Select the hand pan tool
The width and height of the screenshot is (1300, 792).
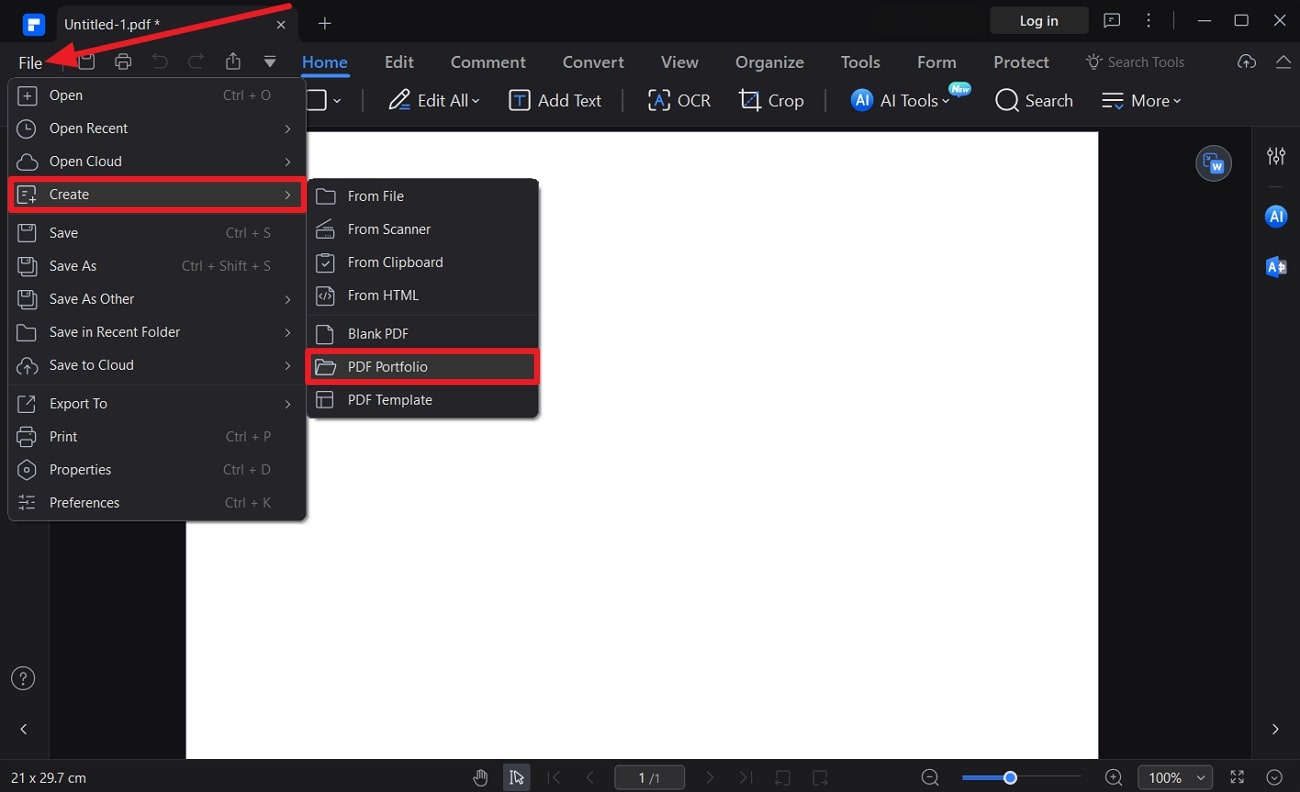pos(481,777)
